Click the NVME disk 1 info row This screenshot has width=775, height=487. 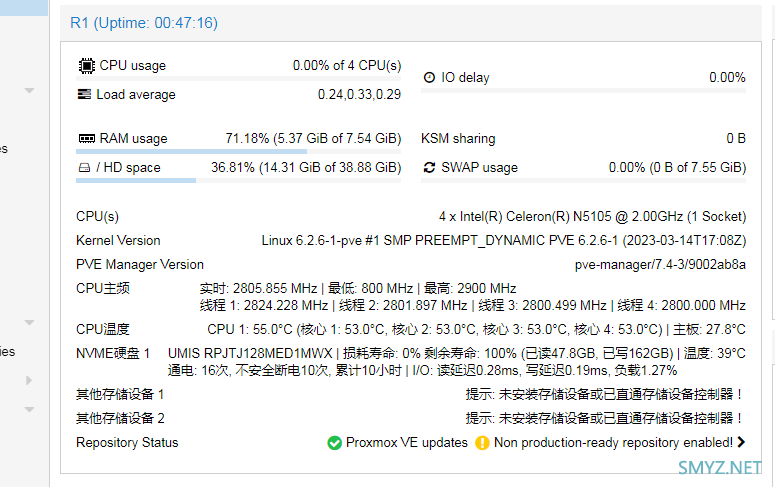[x=411, y=362]
